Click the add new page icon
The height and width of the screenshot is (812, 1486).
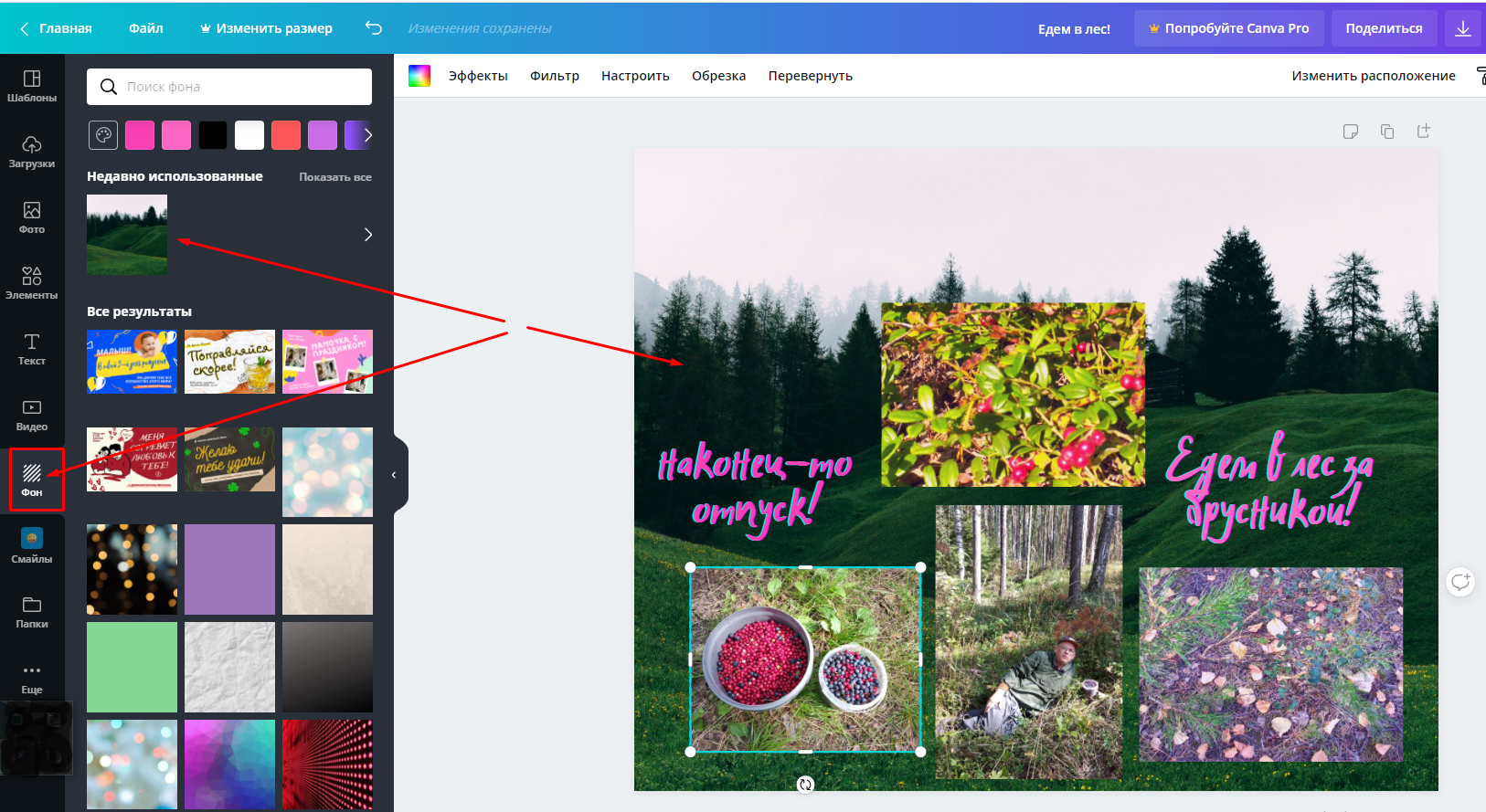(x=1424, y=132)
